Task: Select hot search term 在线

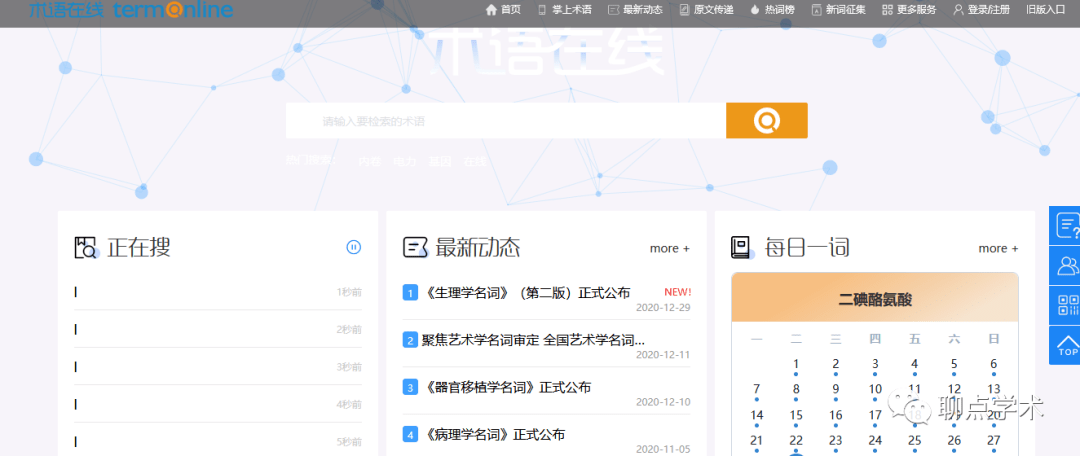Action: click(475, 162)
